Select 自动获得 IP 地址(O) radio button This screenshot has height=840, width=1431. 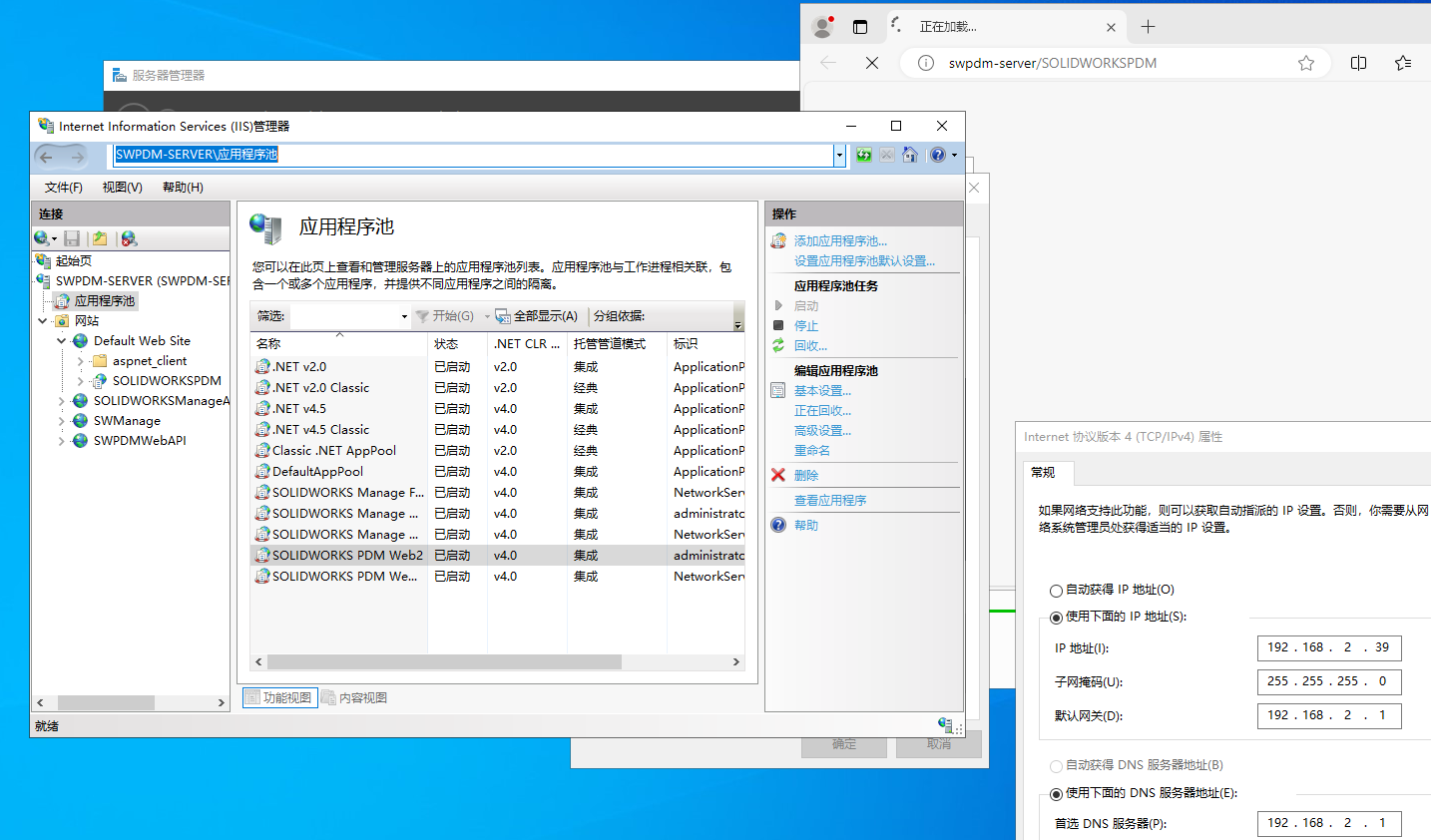point(1056,591)
